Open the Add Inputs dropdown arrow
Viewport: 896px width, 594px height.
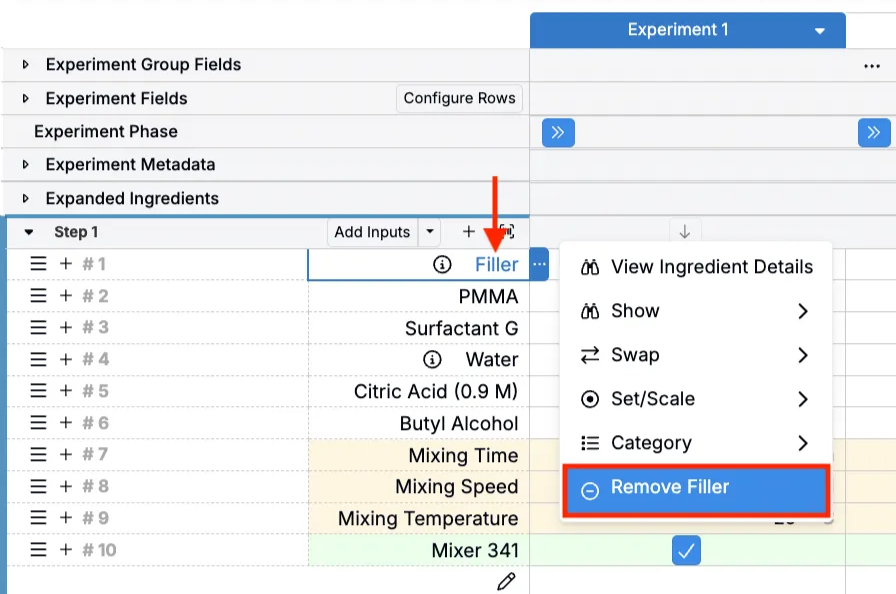(x=430, y=232)
